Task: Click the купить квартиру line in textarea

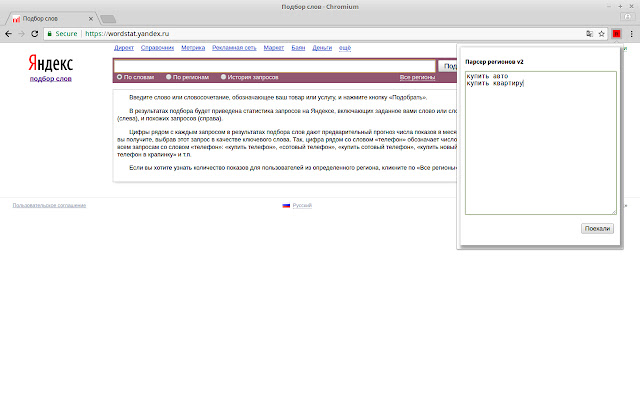Action: (495, 83)
